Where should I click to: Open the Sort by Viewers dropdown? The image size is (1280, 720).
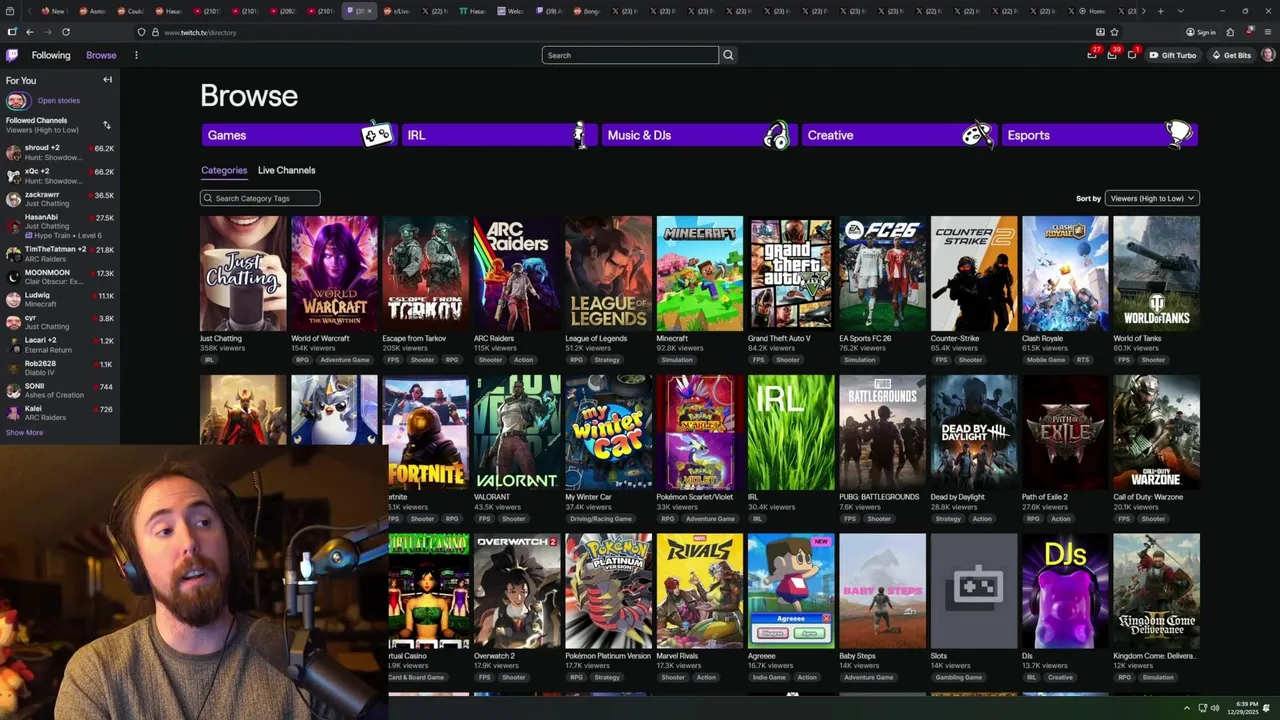click(x=1152, y=198)
